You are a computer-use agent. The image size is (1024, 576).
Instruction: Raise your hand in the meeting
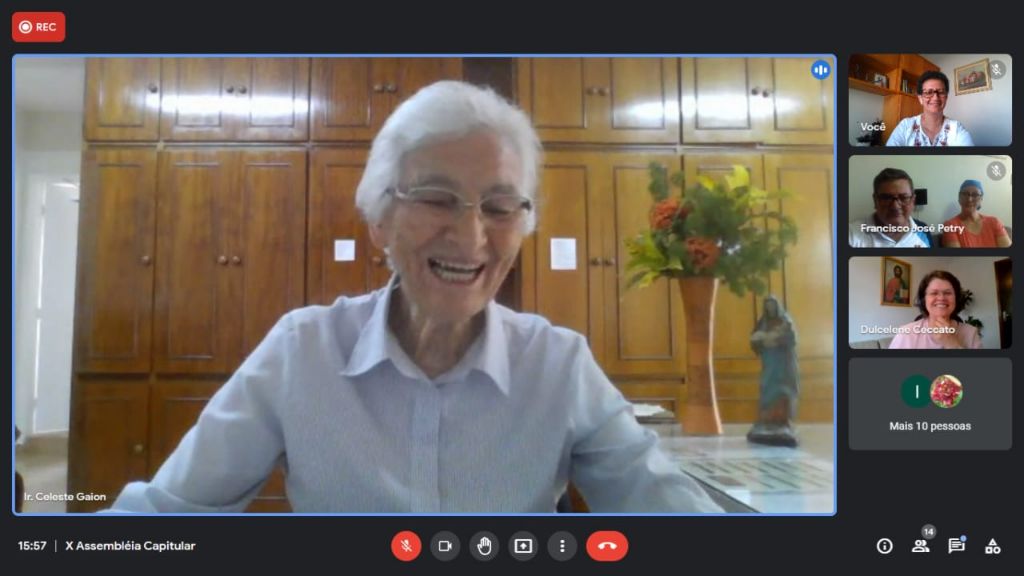(484, 545)
